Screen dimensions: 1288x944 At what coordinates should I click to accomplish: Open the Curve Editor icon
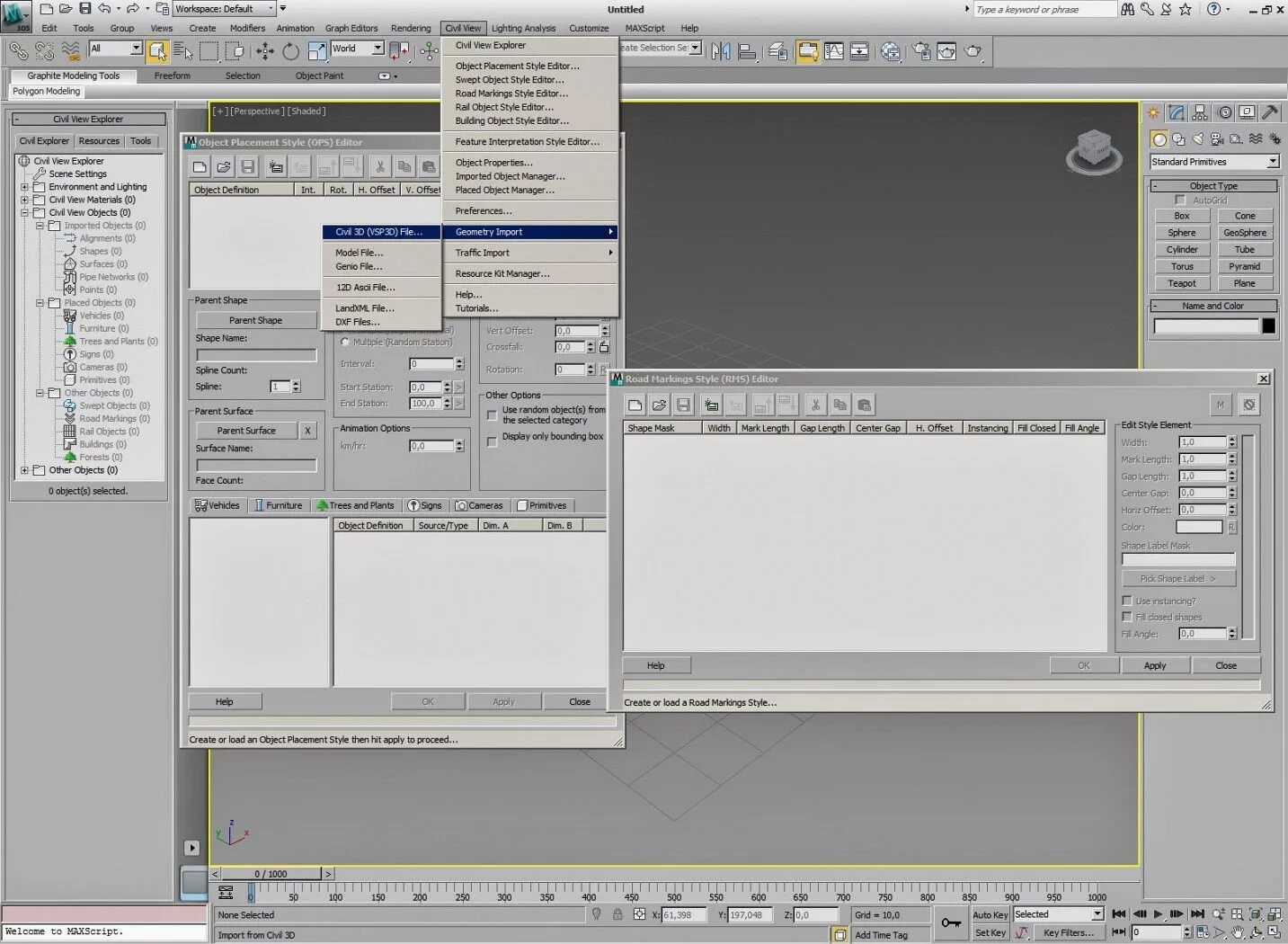(834, 51)
